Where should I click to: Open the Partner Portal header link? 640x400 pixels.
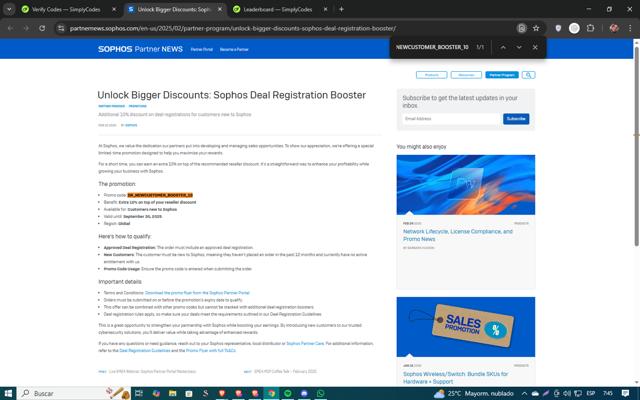202,49
